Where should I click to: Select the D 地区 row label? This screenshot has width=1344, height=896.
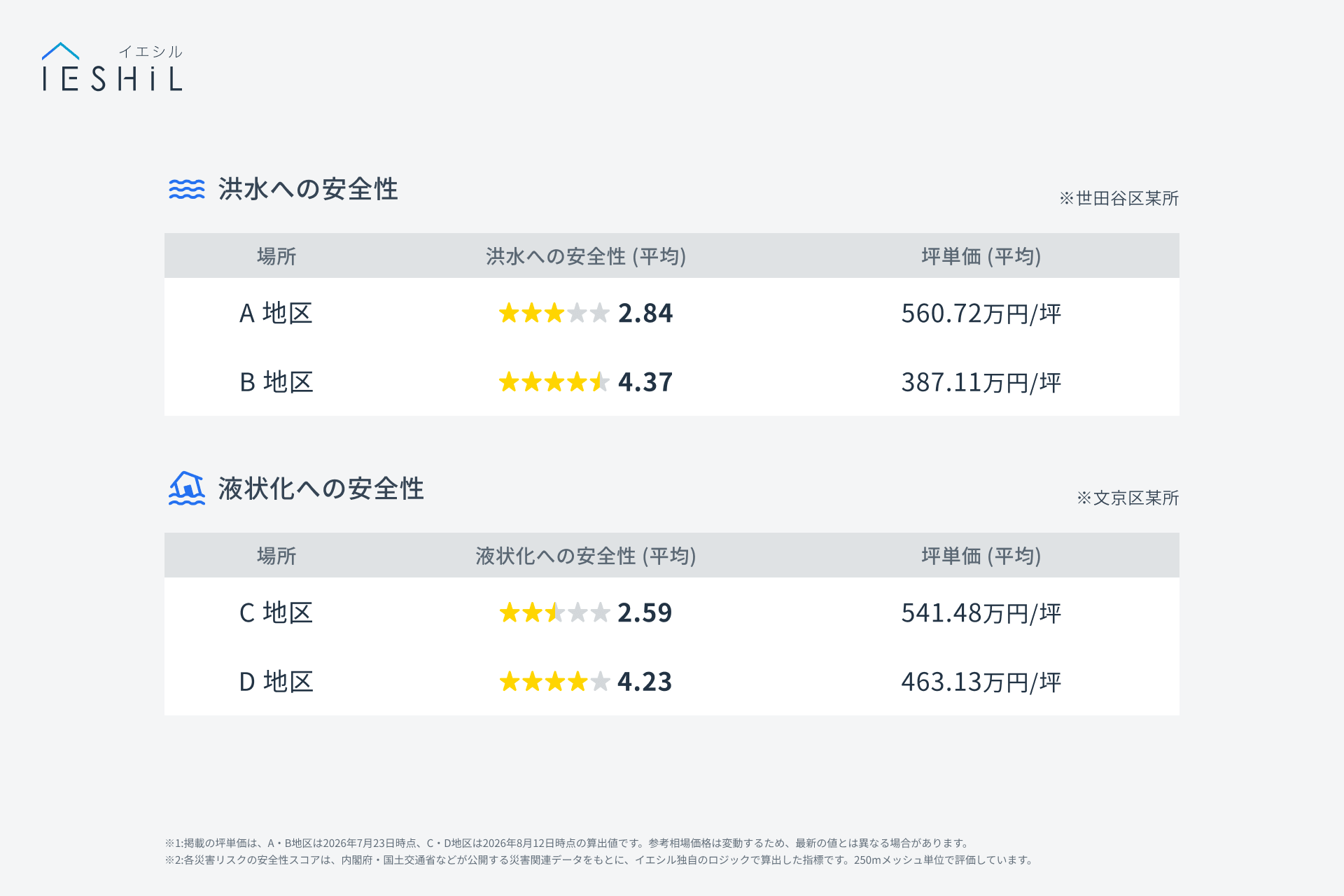coord(276,681)
